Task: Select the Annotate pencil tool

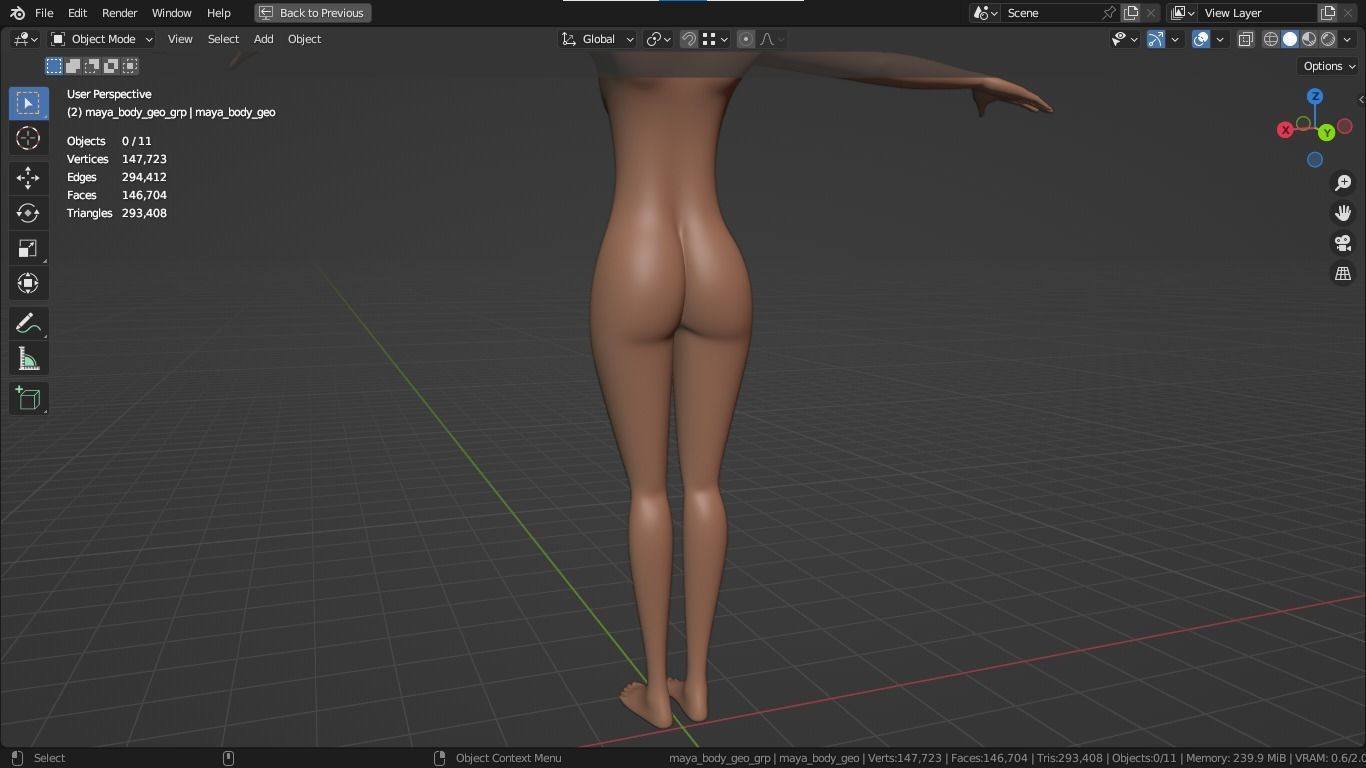Action: pyautogui.click(x=28, y=323)
